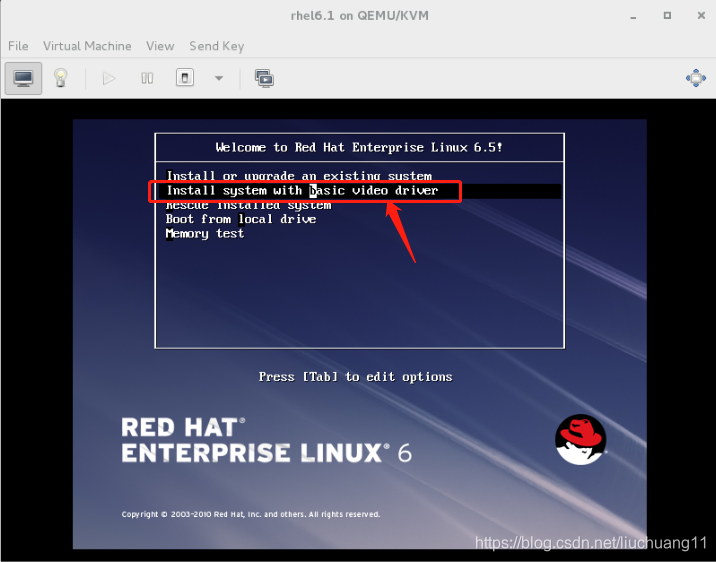The image size is (716, 562).
Task: Click the Red Hat shadowman logo
Action: (580, 439)
